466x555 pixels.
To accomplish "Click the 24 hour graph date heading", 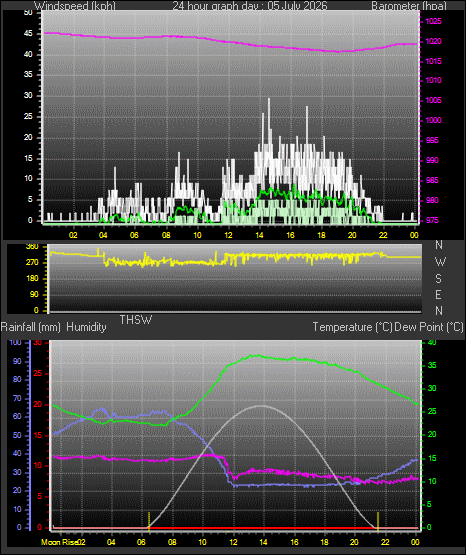I will pyautogui.click(x=250, y=6).
